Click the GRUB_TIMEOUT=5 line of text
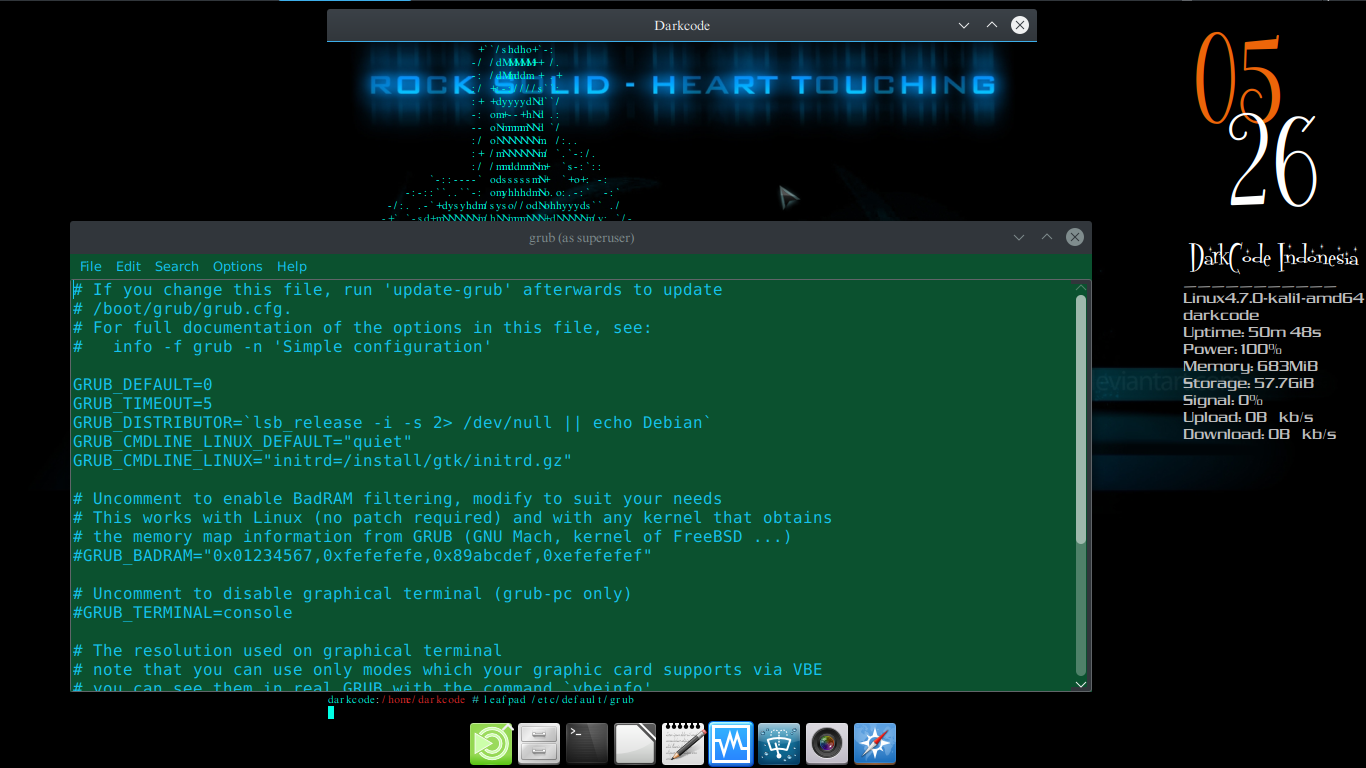 [144, 403]
